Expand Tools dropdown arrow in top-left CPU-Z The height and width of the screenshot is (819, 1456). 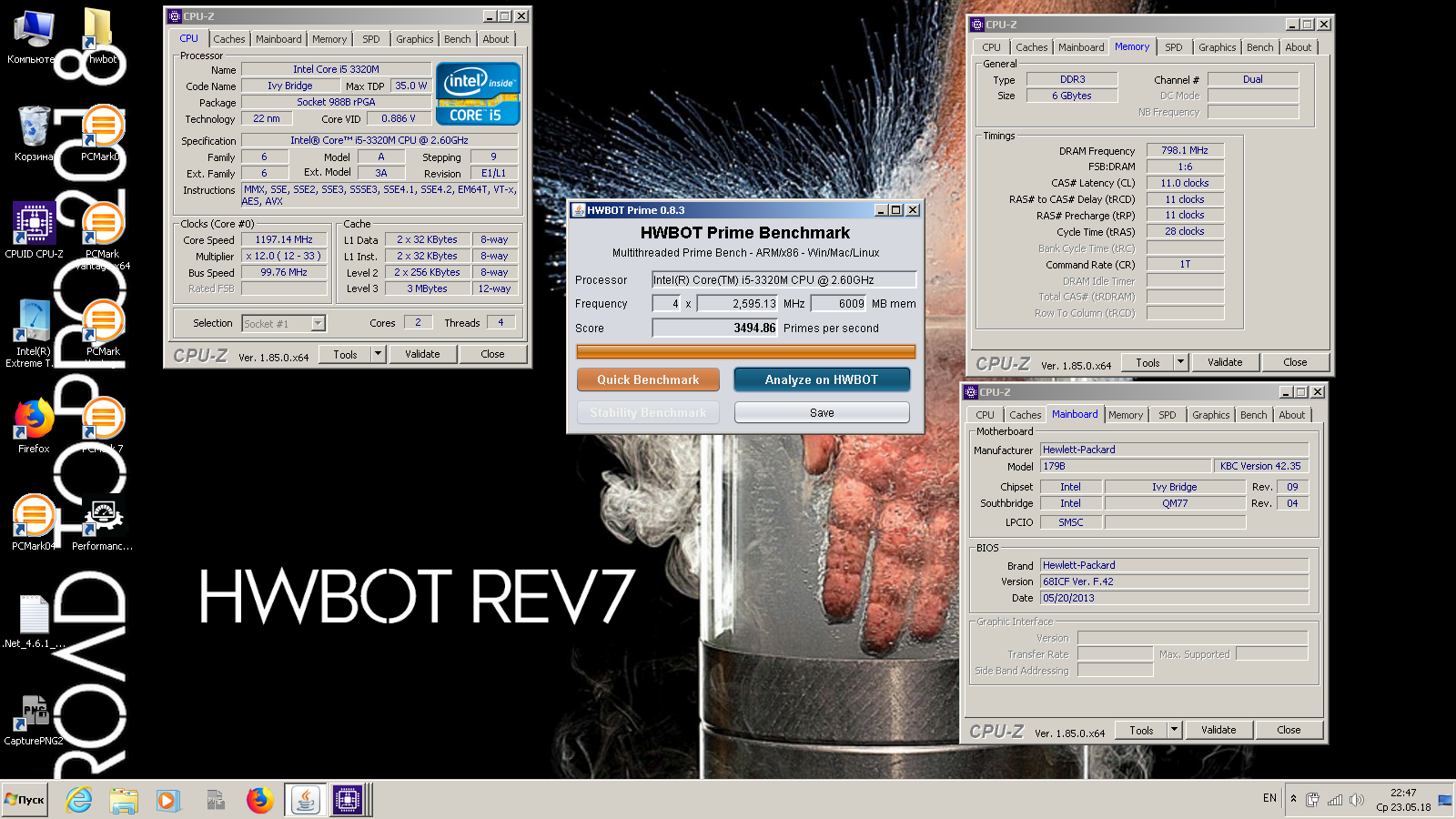pyautogui.click(x=379, y=354)
